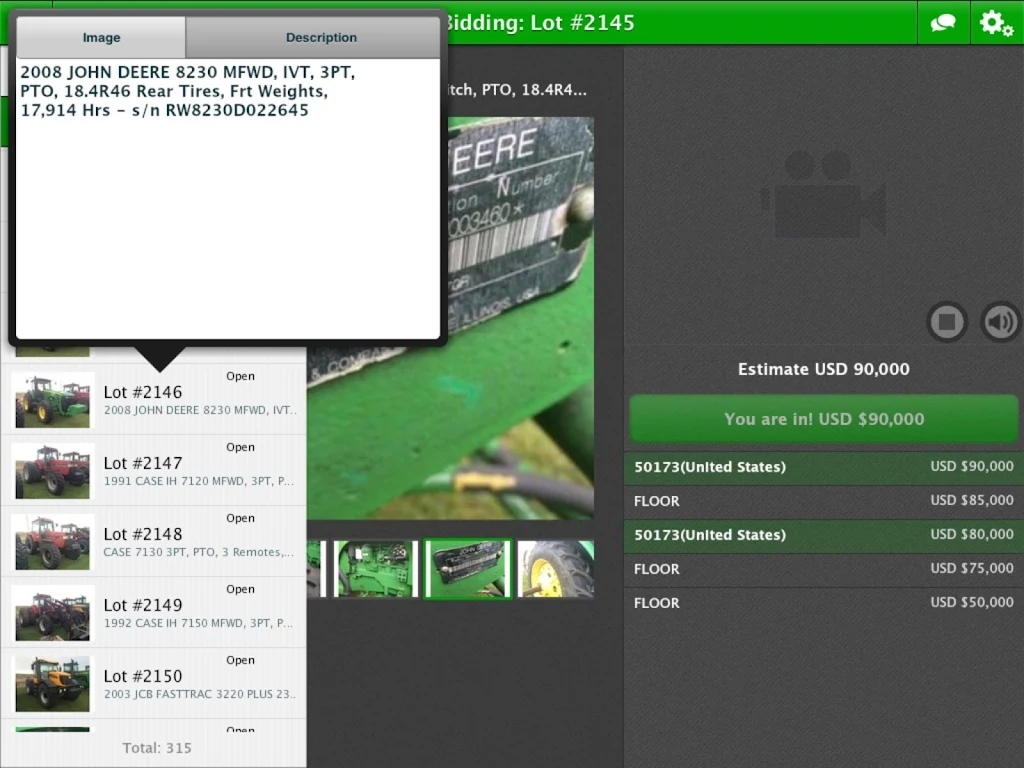The width and height of the screenshot is (1024, 768).
Task: Open Lot #2149 tractor thumbnail
Action: (x=53, y=614)
